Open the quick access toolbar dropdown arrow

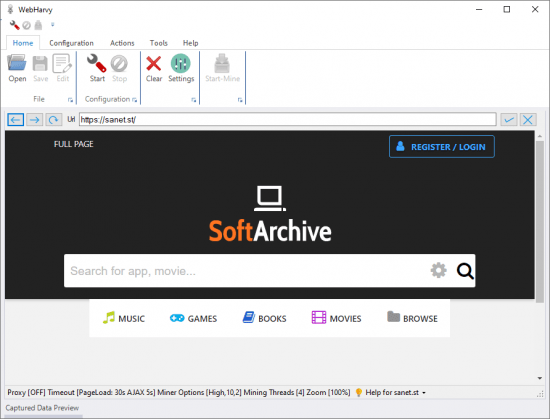coord(53,25)
